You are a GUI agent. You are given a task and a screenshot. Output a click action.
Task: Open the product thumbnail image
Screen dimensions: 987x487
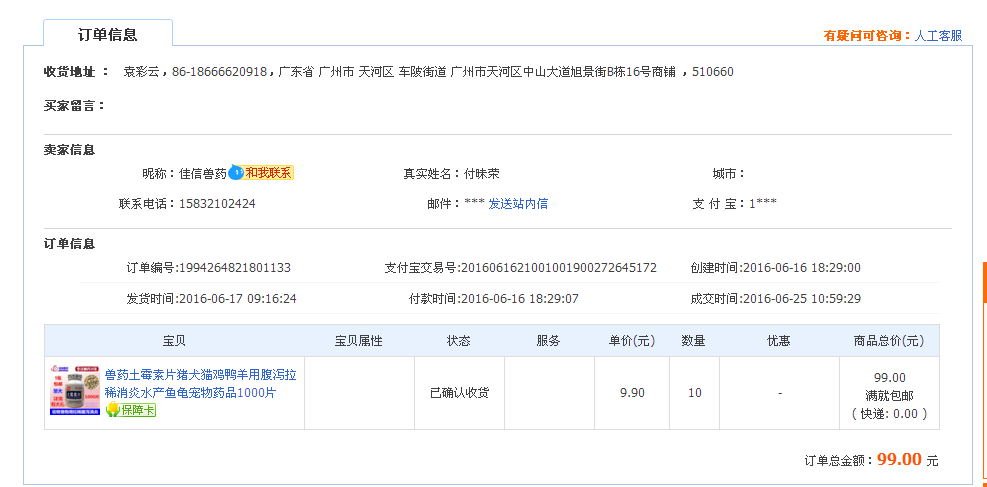[74, 391]
